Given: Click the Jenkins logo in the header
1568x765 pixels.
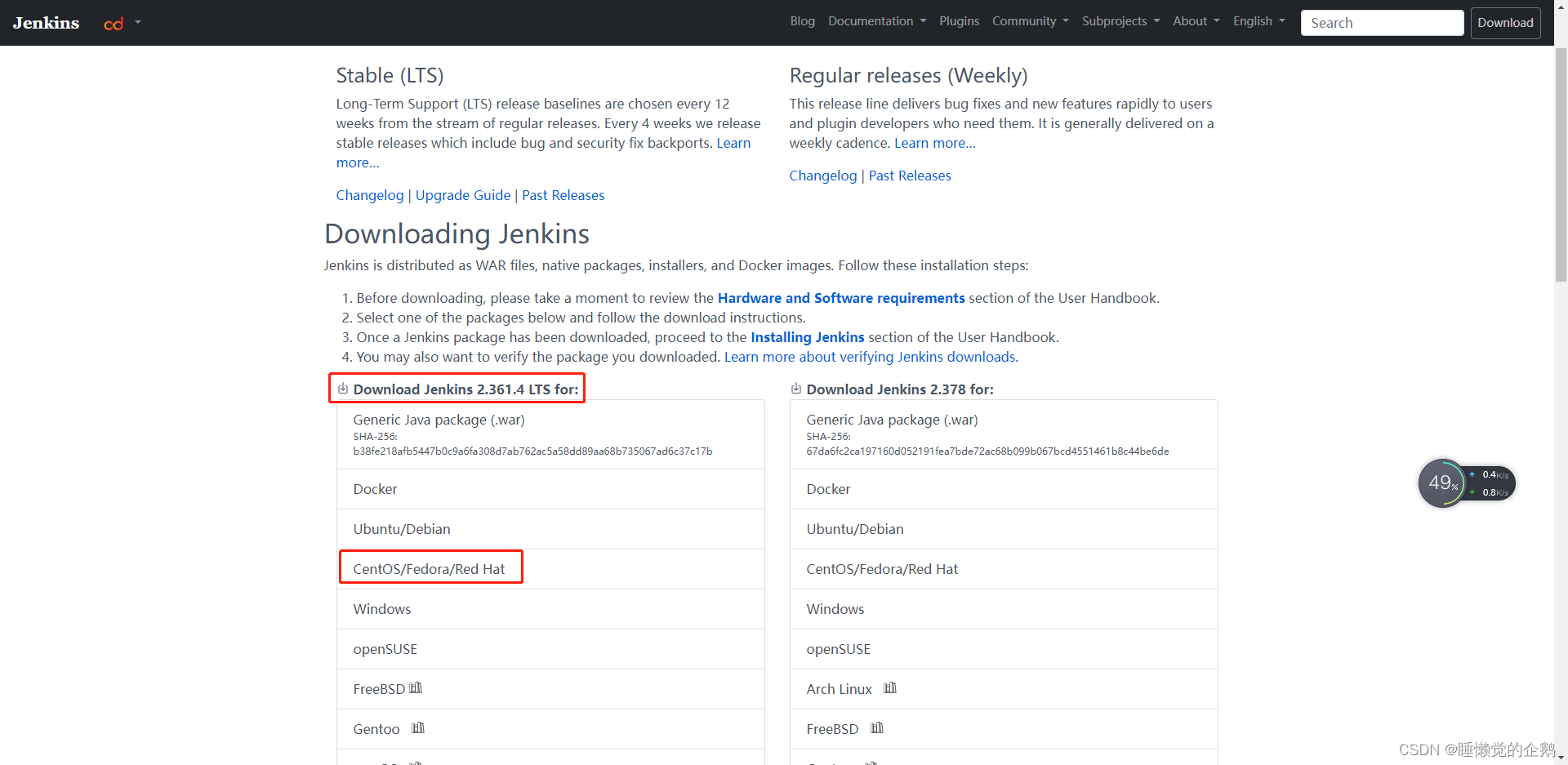Looking at the screenshot, I should coord(46,23).
